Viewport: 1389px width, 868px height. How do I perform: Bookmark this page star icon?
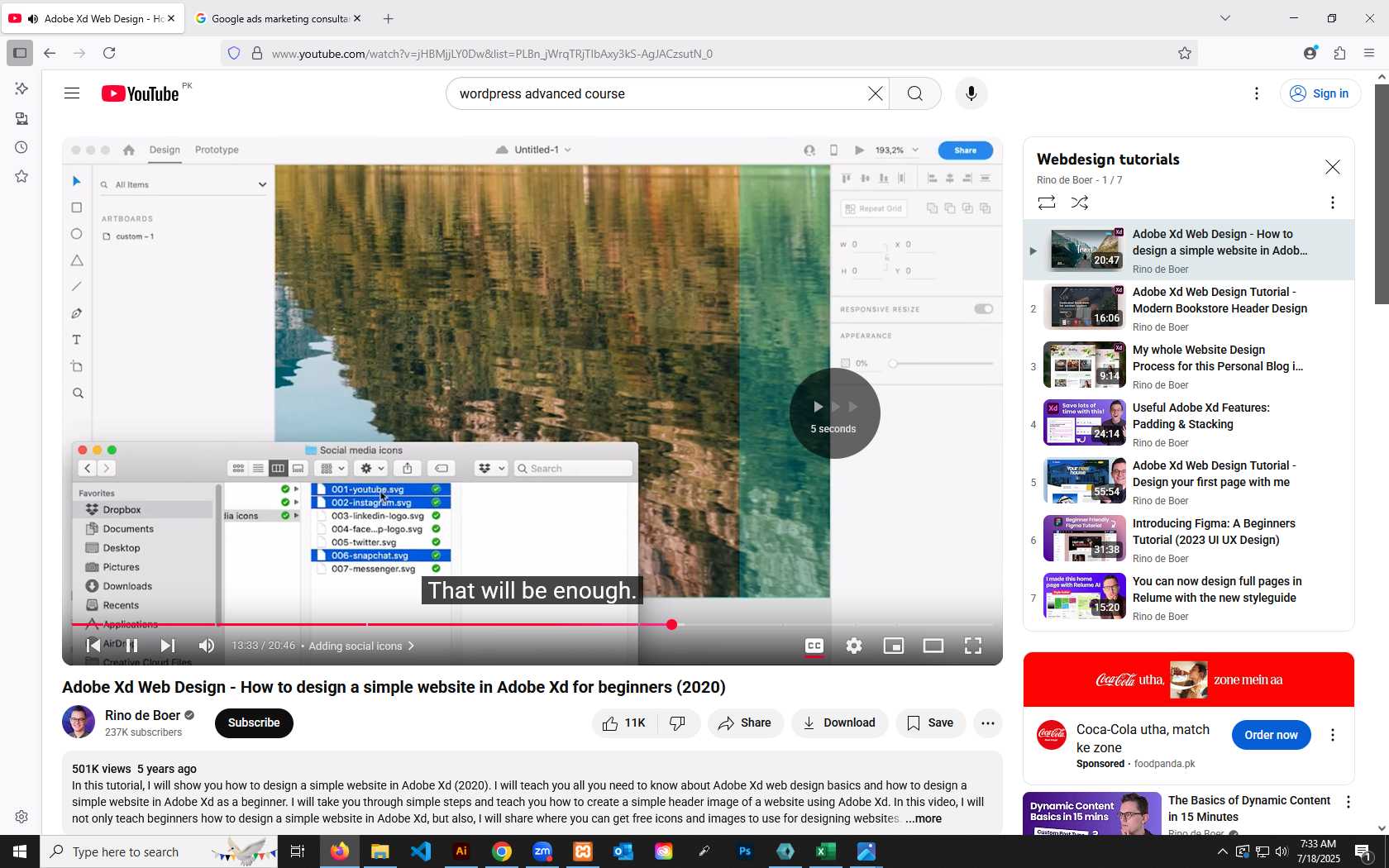coord(1184,54)
